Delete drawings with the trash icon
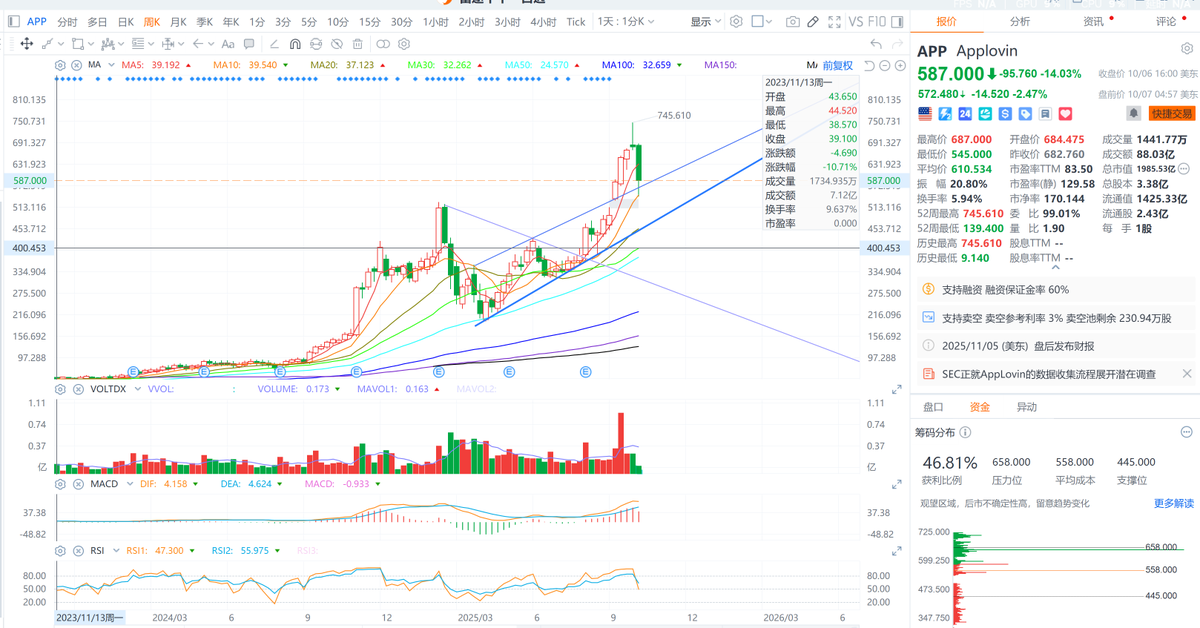Image resolution: width=1200 pixels, height=628 pixels. click(x=357, y=44)
